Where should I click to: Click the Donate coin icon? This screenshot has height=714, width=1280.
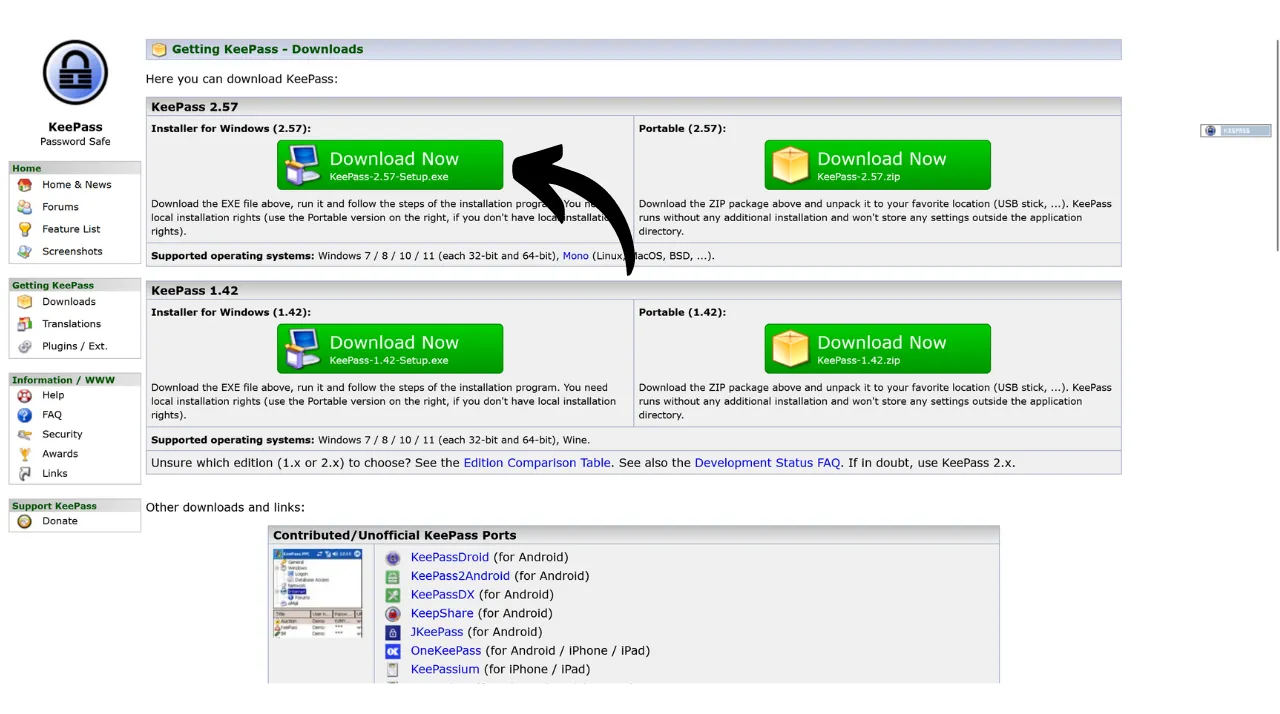25,521
